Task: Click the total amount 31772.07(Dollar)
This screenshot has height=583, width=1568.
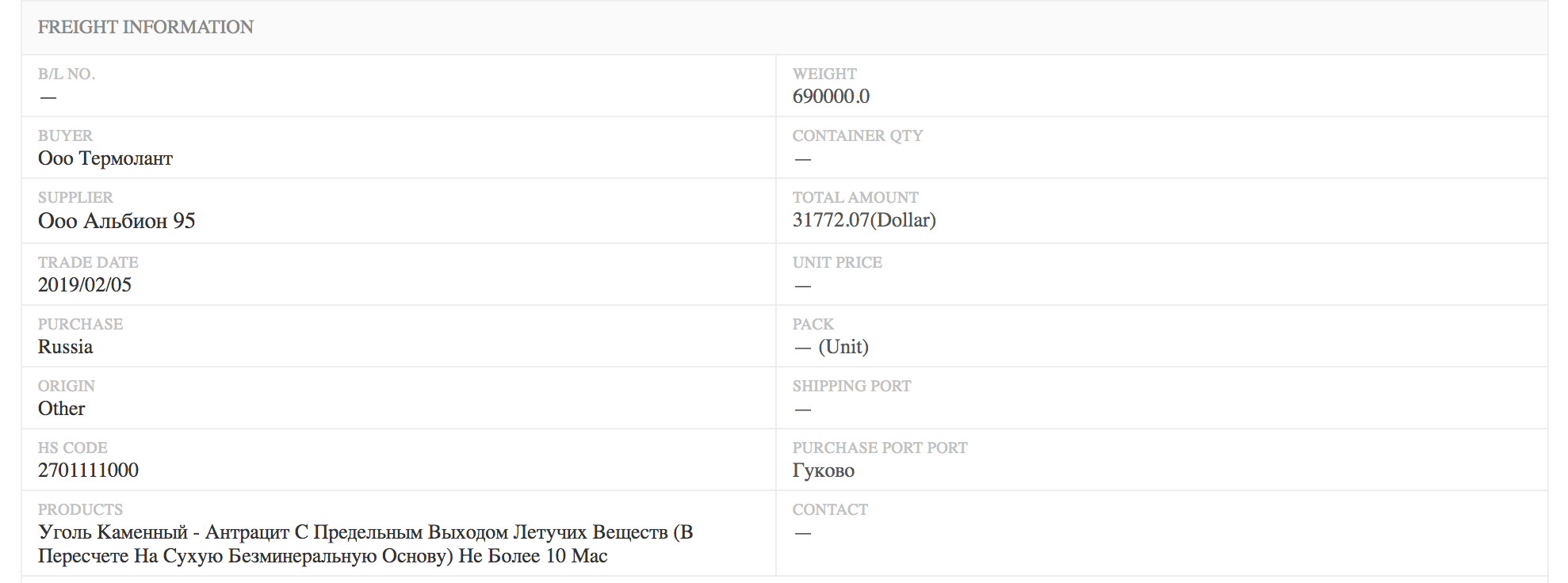Action: coord(864,220)
